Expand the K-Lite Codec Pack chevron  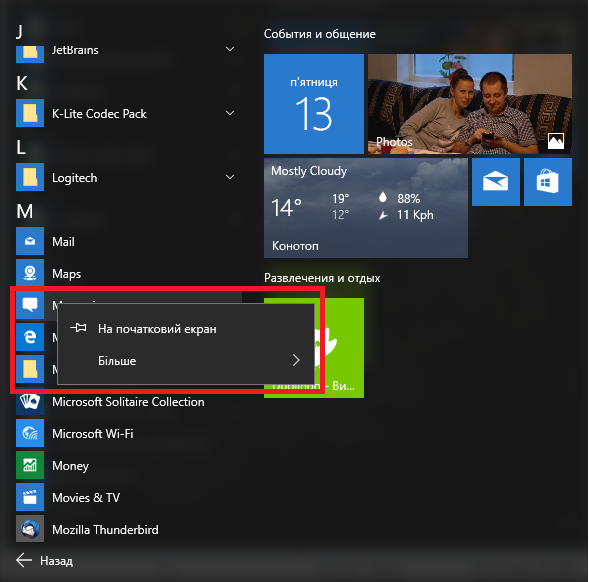click(x=230, y=113)
